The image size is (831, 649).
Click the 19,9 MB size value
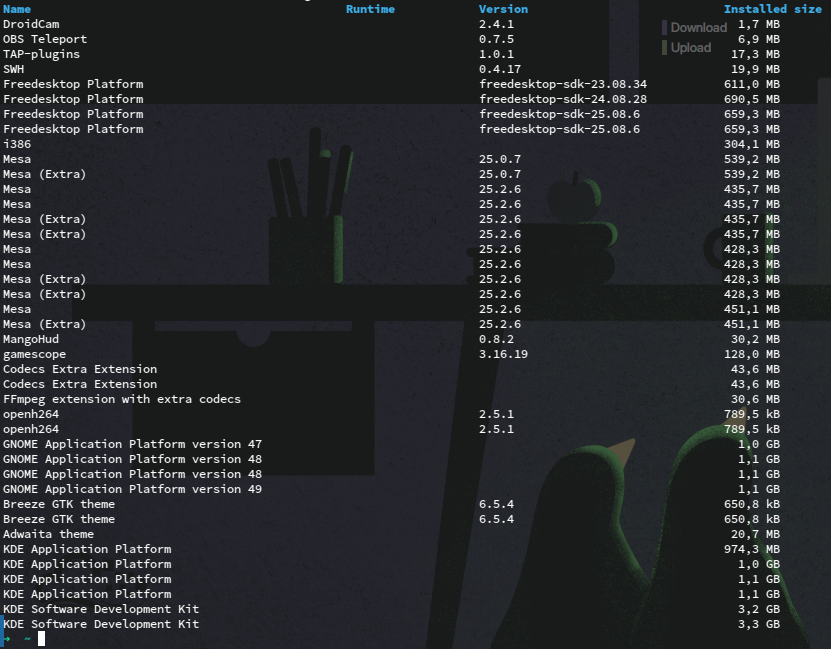point(755,69)
